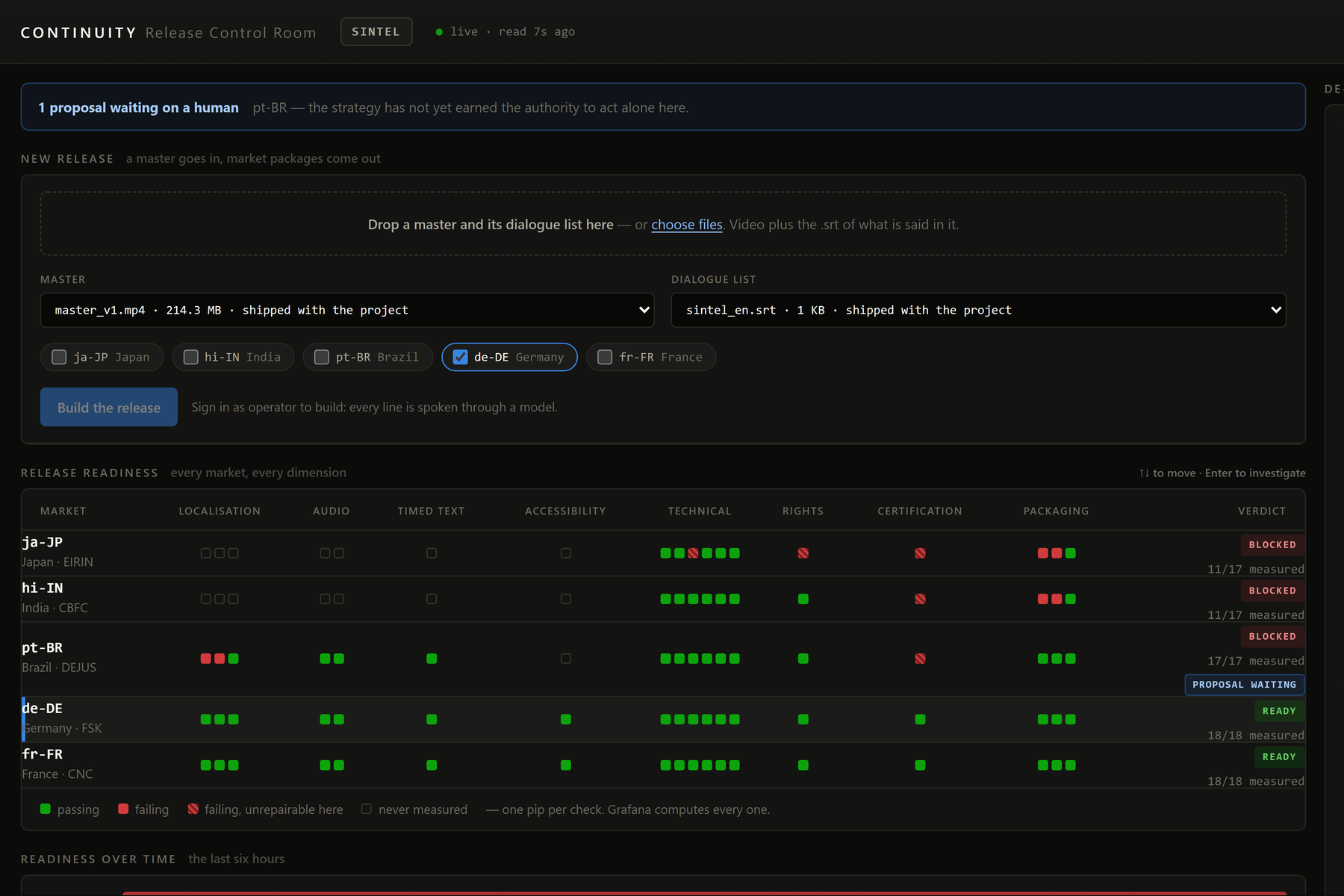This screenshot has width=1344, height=896.
Task: Click the SINTEL project badge
Action: (x=376, y=31)
